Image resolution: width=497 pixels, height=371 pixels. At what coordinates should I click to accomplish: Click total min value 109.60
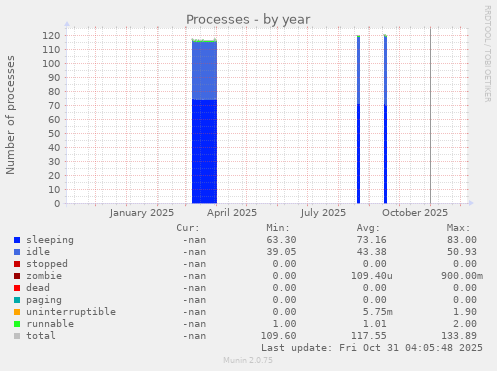point(278,336)
